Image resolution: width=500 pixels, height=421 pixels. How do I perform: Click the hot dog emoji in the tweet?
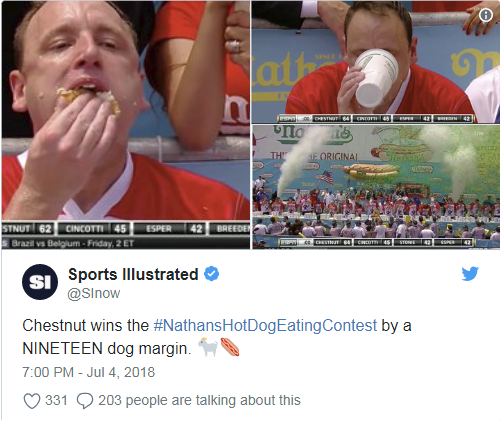pos(230,347)
